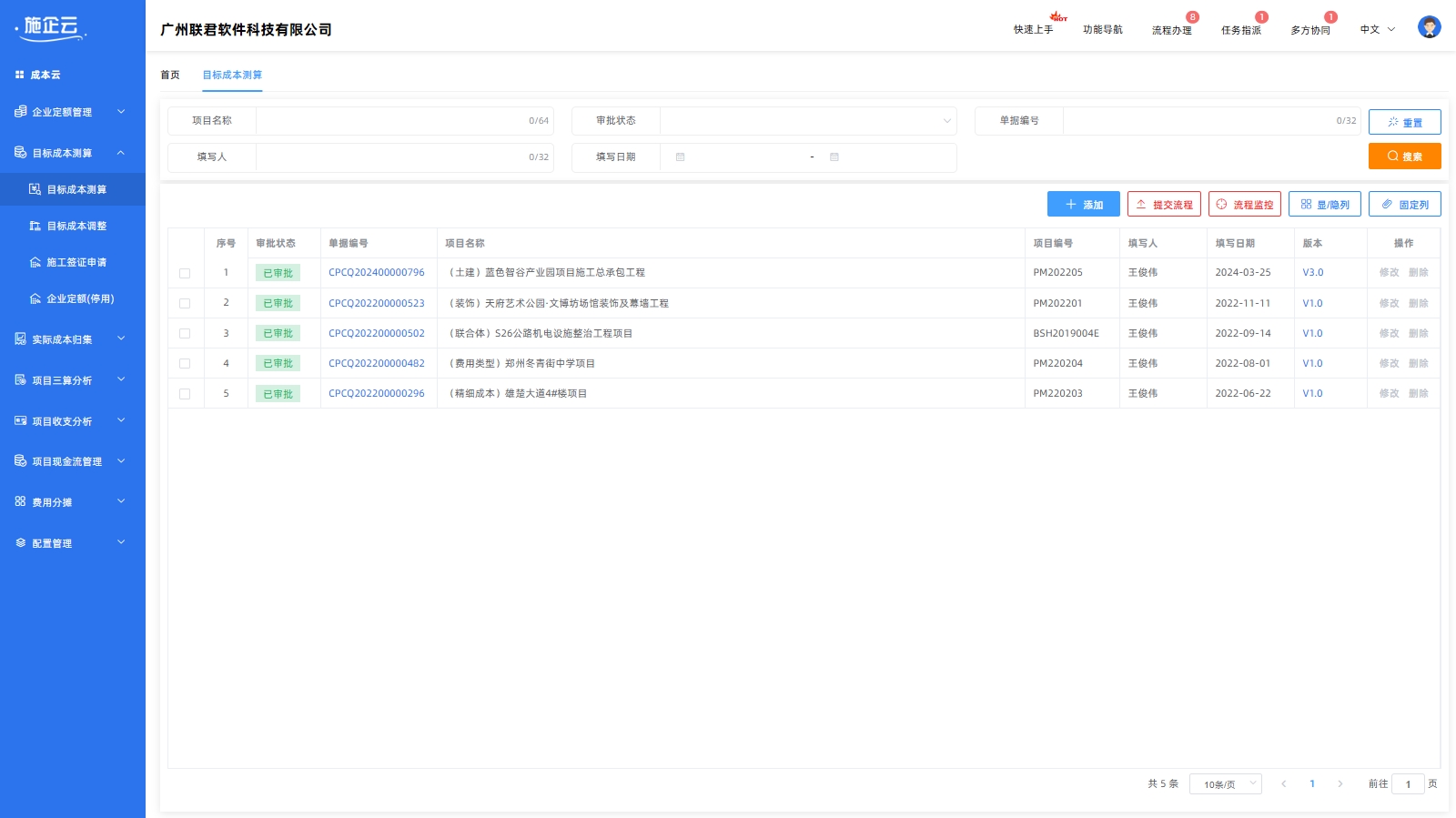Switch to the 首页 tab
The height and width of the screenshot is (818, 1456).
[x=170, y=75]
